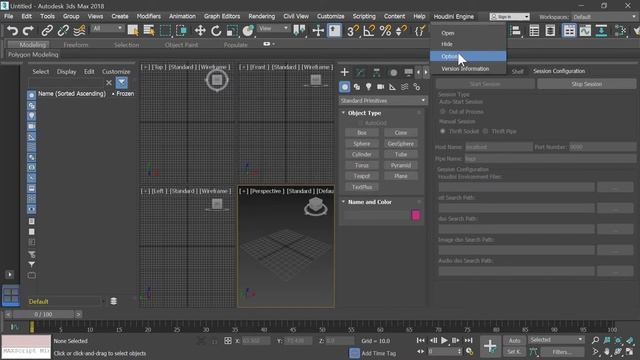This screenshot has height=360, width=640.
Task: Open Selected key filter dropdown
Action: pos(556,340)
